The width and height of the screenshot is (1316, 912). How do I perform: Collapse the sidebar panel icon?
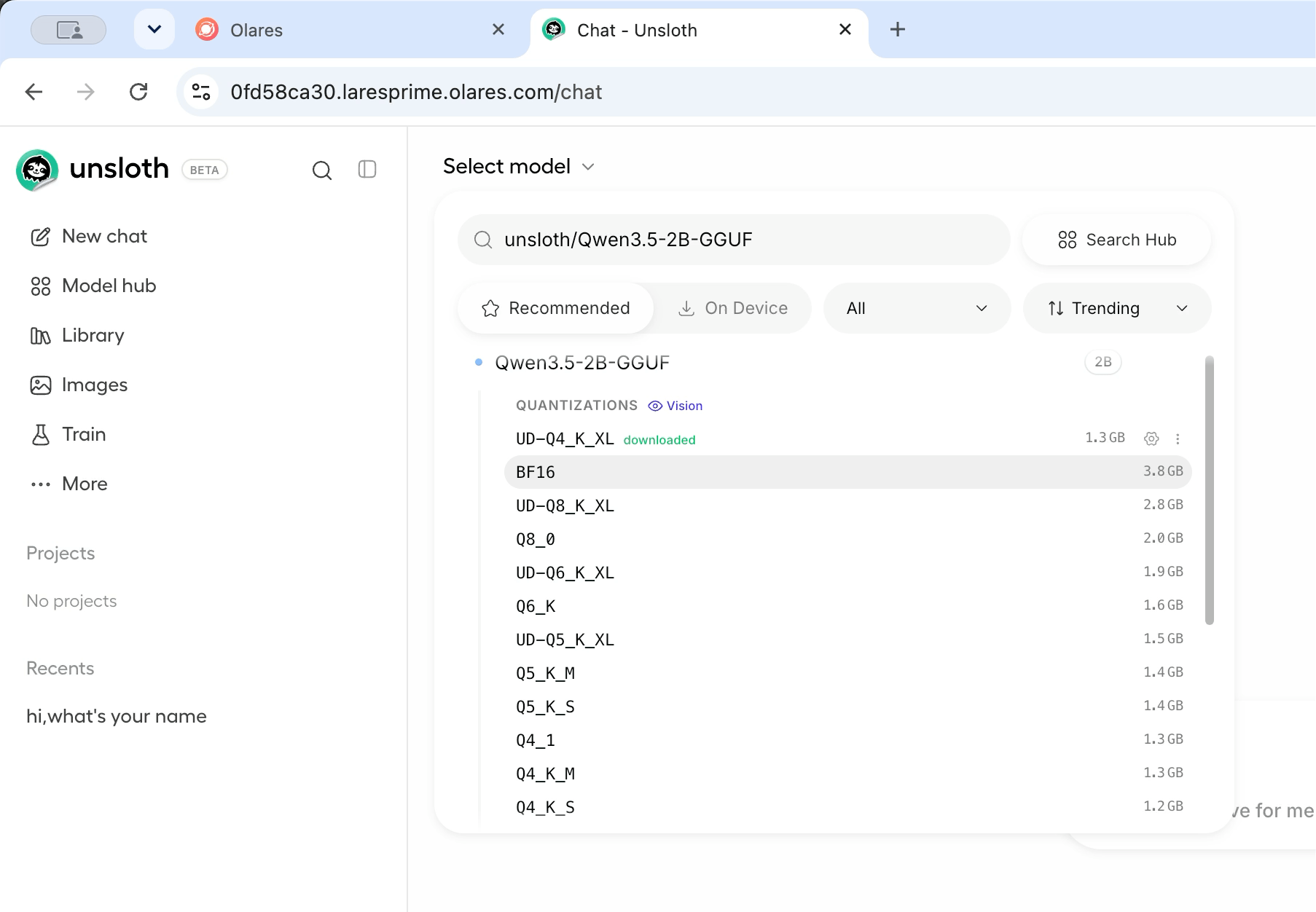[367, 170]
